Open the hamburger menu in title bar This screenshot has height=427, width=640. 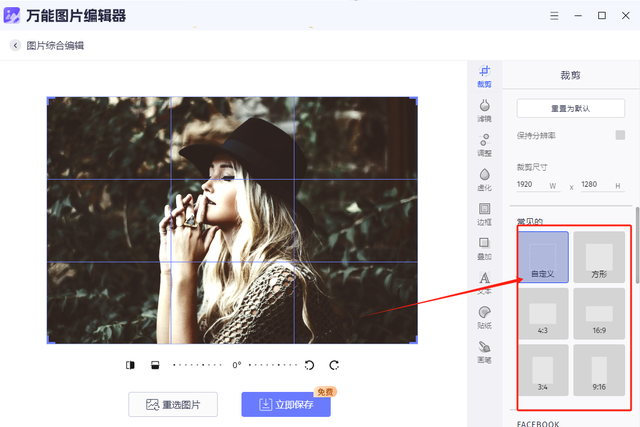click(x=554, y=16)
